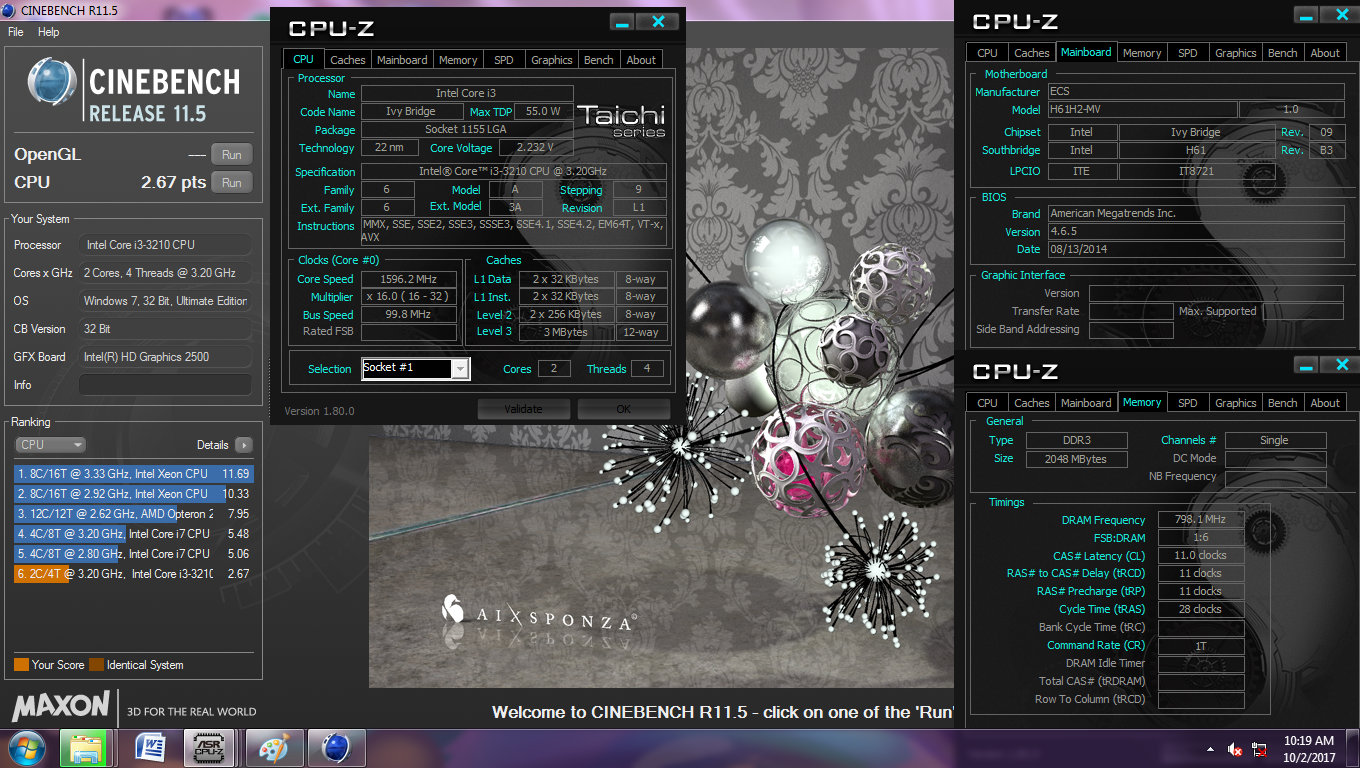The height and width of the screenshot is (768, 1360).
Task: Open the Cinebench Help menu
Action: (49, 32)
